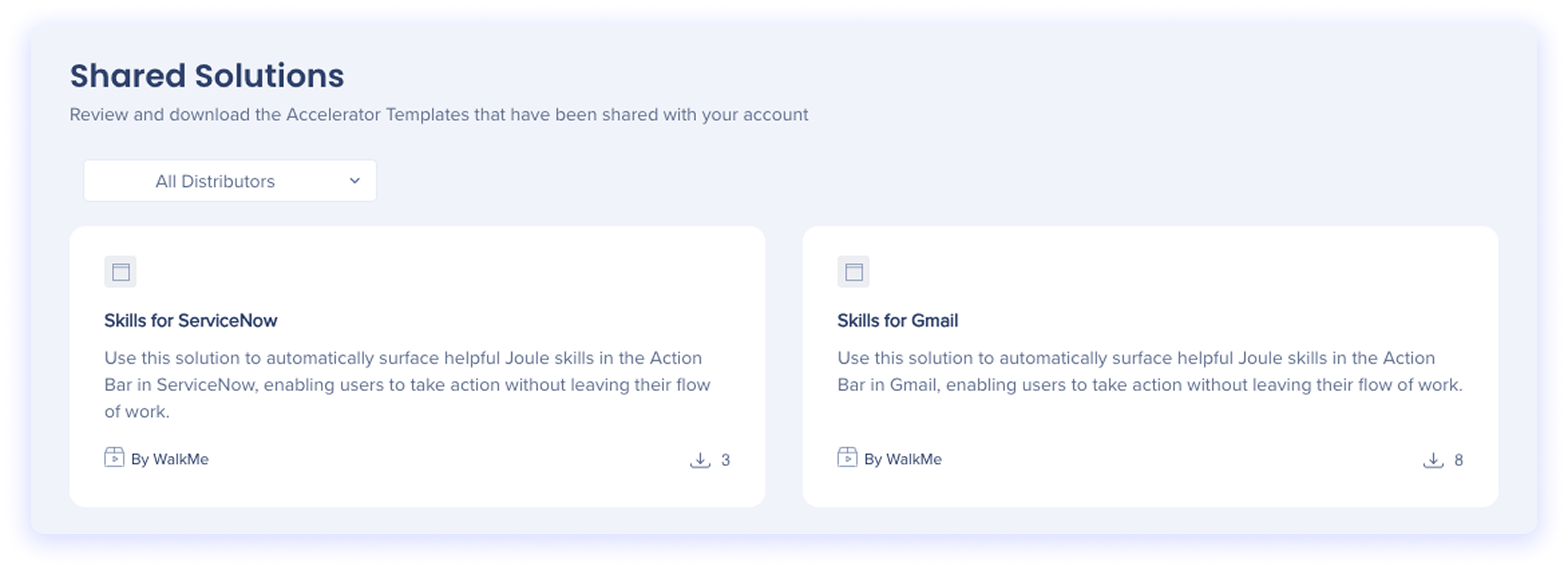Click the WalkMe distributor icon on Gmail card
Viewport: 1568px width, 570px height.
click(x=847, y=457)
